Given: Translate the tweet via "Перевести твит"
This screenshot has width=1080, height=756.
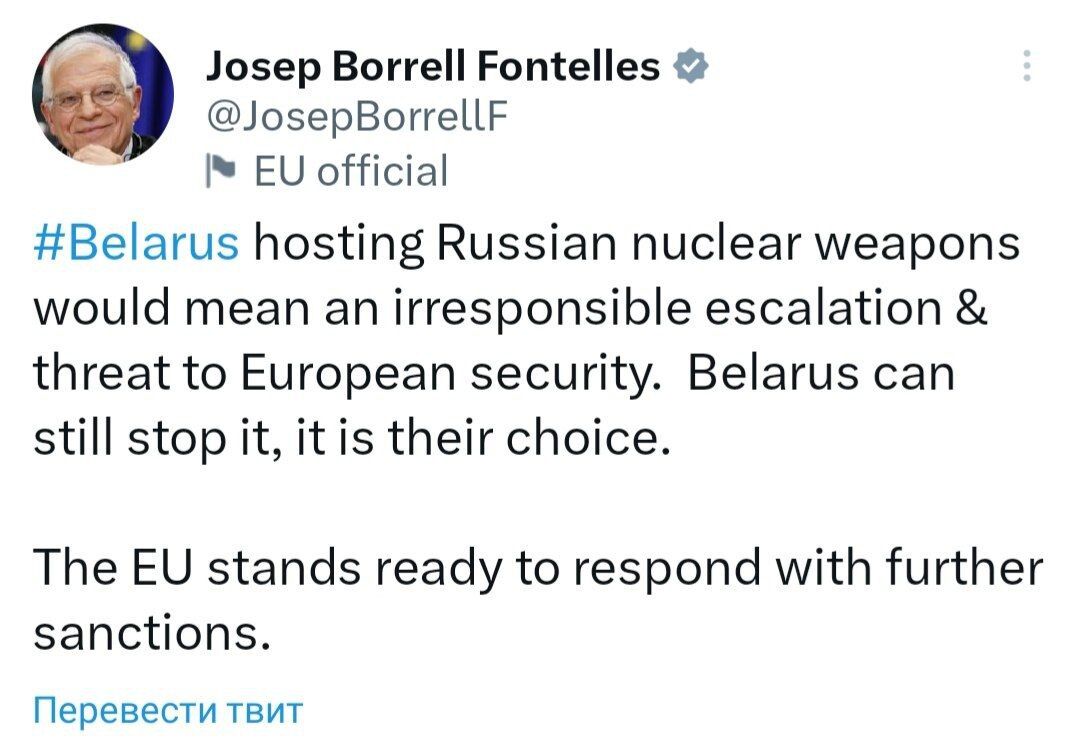Looking at the screenshot, I should [167, 711].
